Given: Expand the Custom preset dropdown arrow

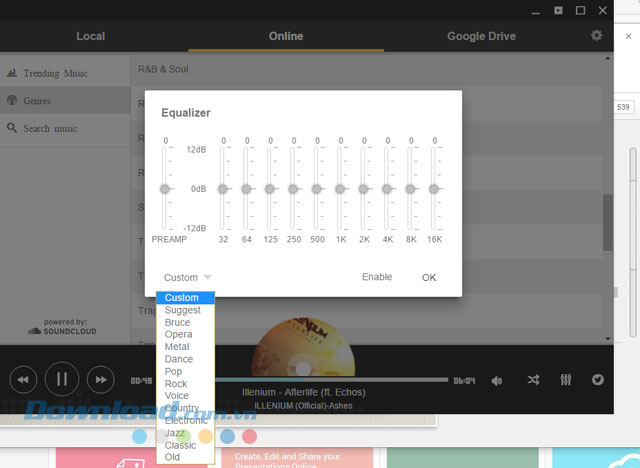Looking at the screenshot, I should (x=207, y=277).
